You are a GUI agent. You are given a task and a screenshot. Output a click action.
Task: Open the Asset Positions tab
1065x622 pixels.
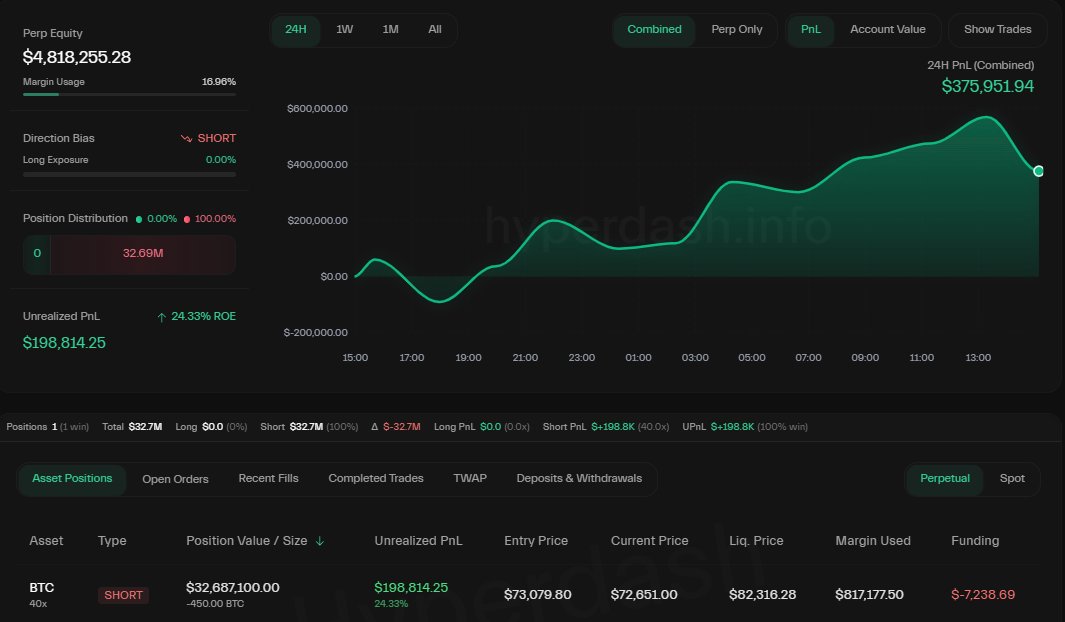71,478
